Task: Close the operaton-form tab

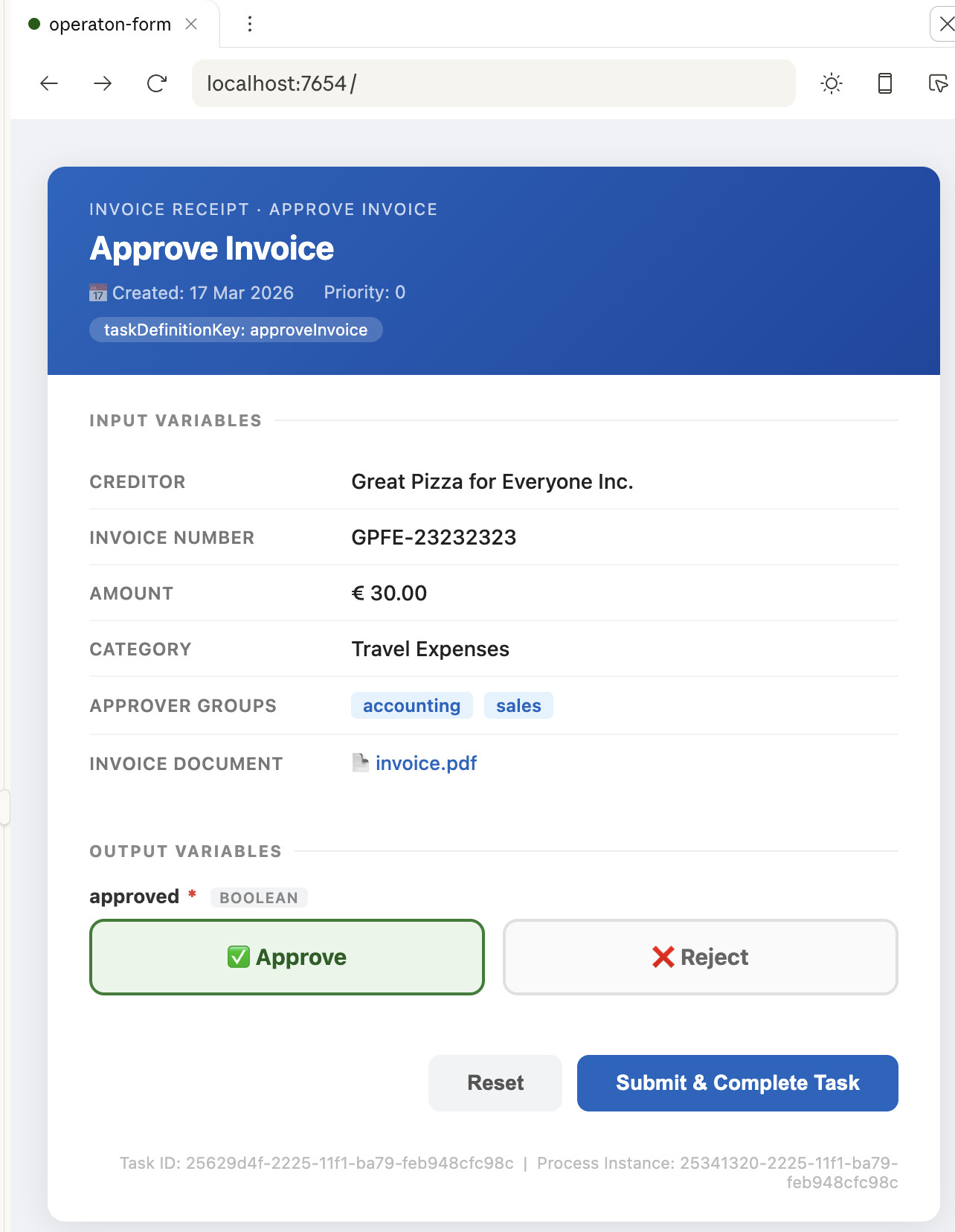Action: pyautogui.click(x=191, y=25)
